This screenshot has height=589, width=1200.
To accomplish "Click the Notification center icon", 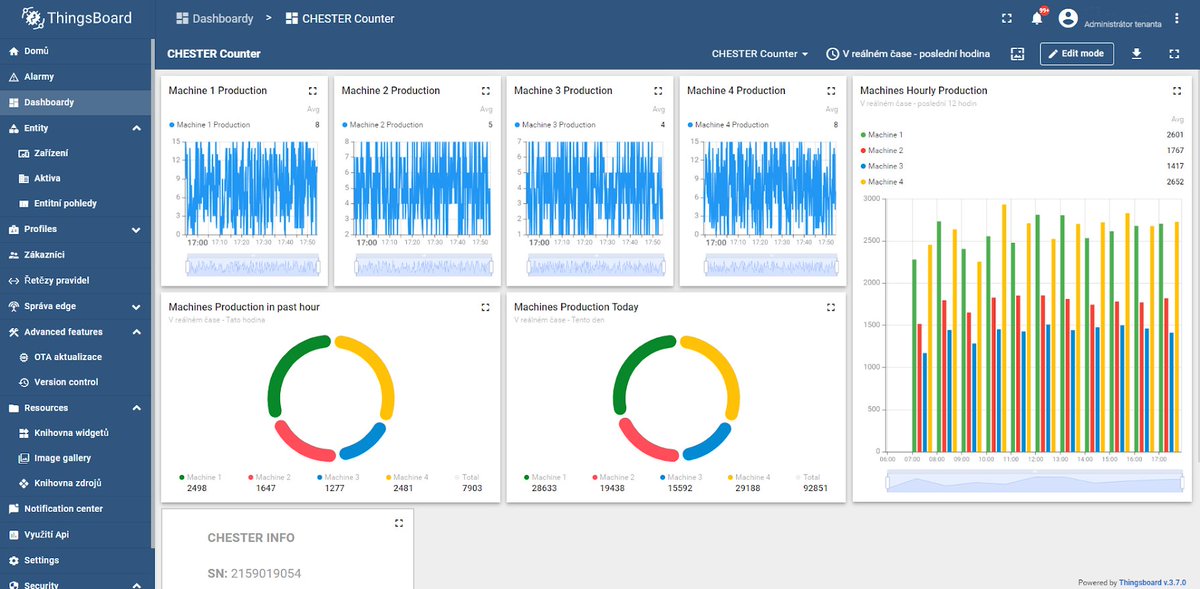I will click(14, 509).
